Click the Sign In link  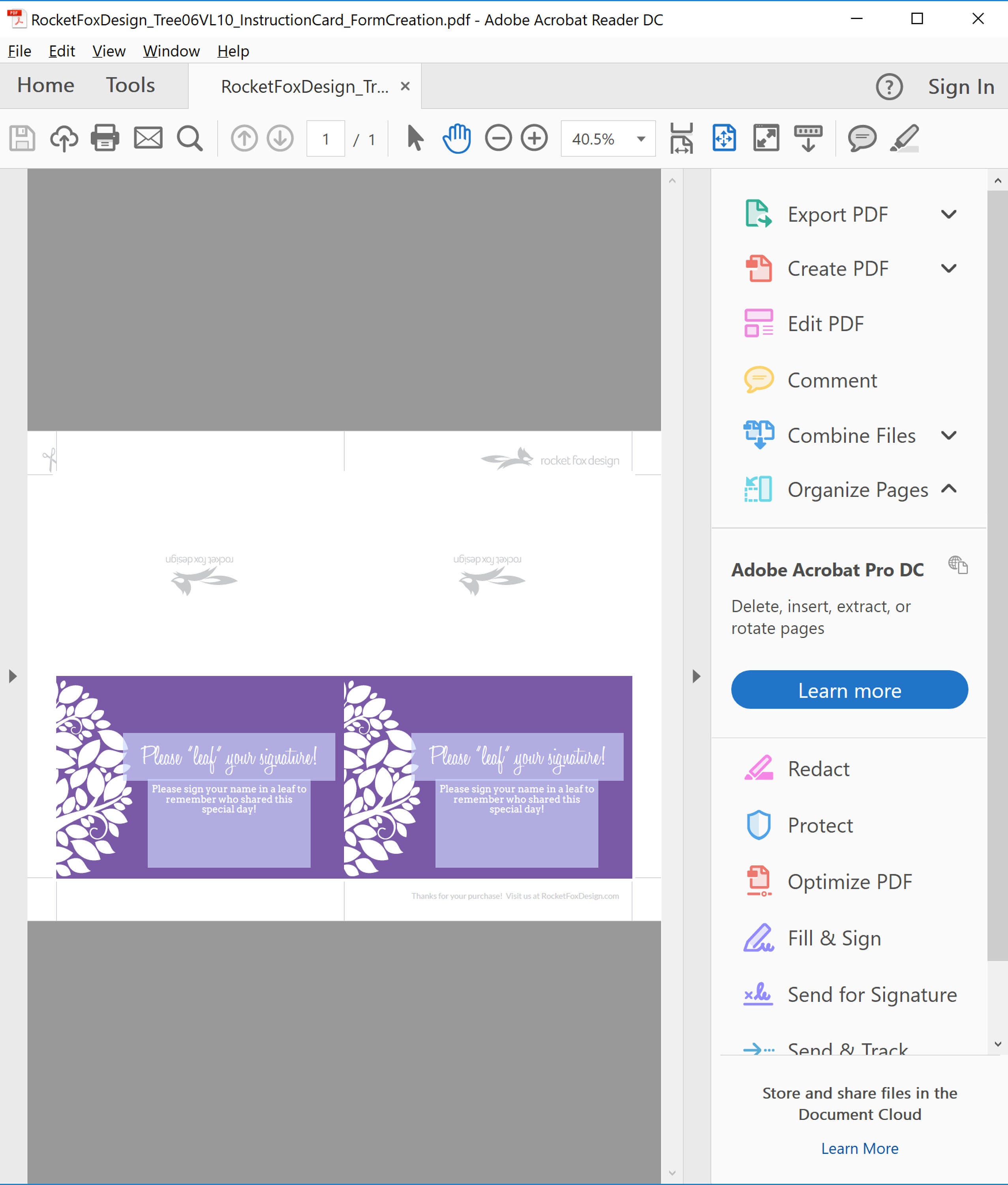961,87
